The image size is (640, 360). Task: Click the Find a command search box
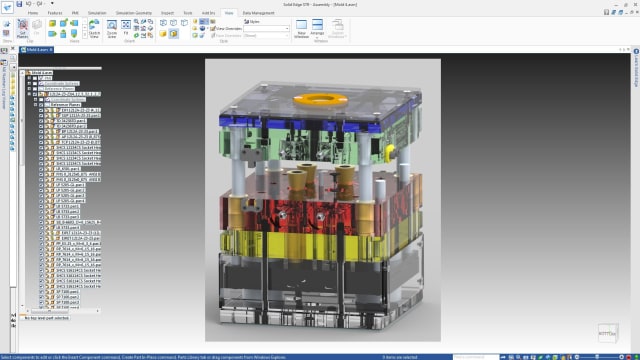tap(476, 357)
